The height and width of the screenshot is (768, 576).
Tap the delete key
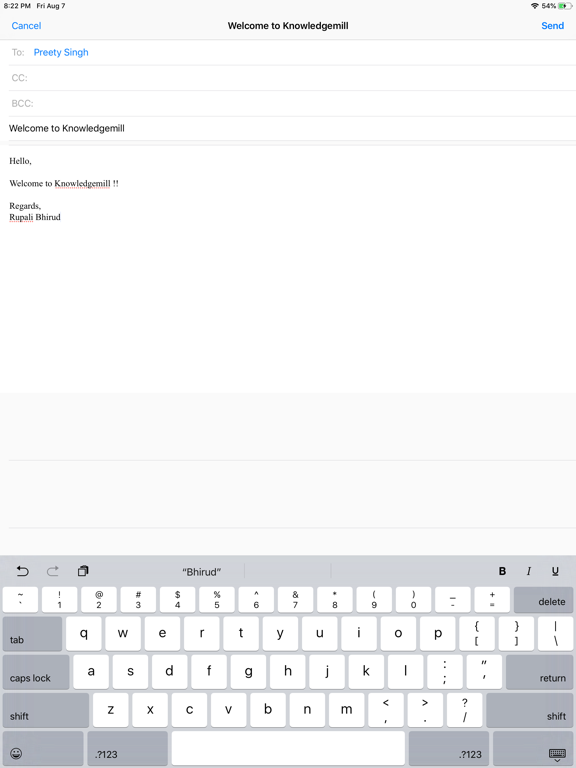pyautogui.click(x=543, y=600)
